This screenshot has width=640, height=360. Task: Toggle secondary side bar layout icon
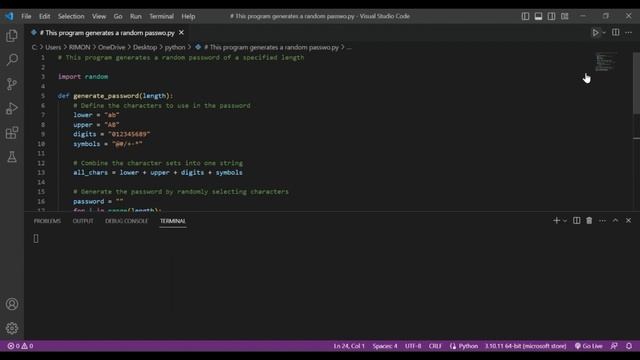tap(551, 16)
